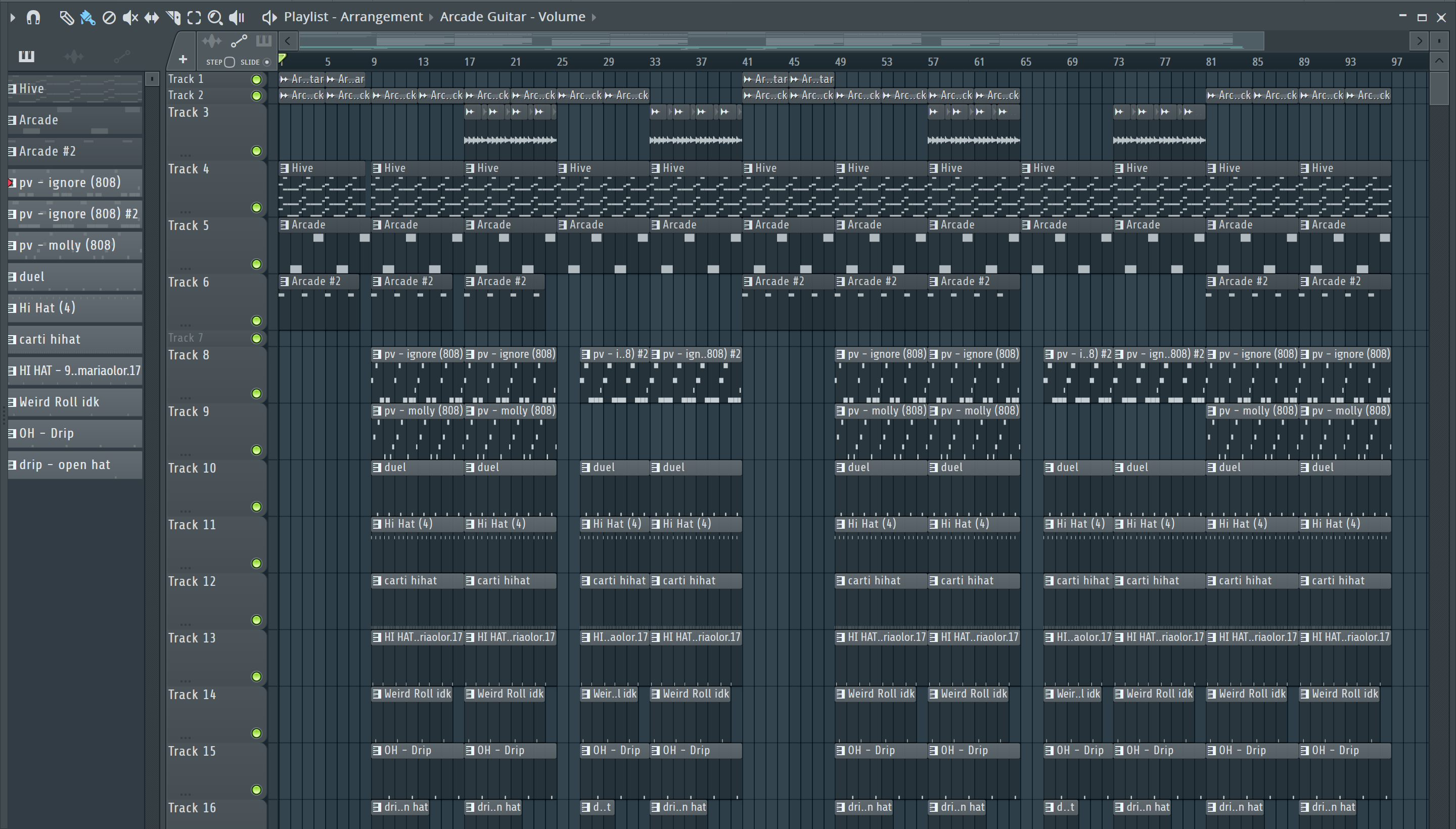This screenshot has width=1456, height=829.
Task: Select the Playback tool
Action: pyautogui.click(x=237, y=18)
